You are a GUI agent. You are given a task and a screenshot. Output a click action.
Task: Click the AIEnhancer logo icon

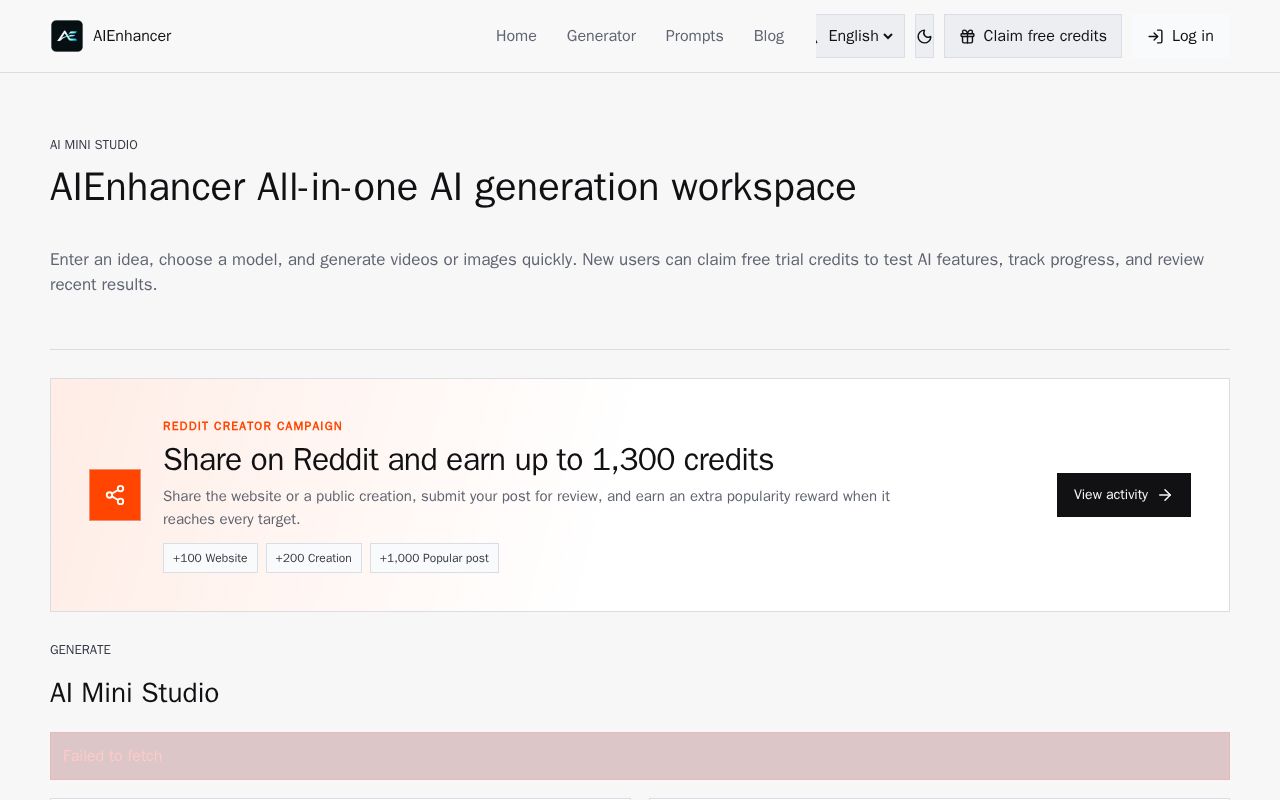[67, 36]
